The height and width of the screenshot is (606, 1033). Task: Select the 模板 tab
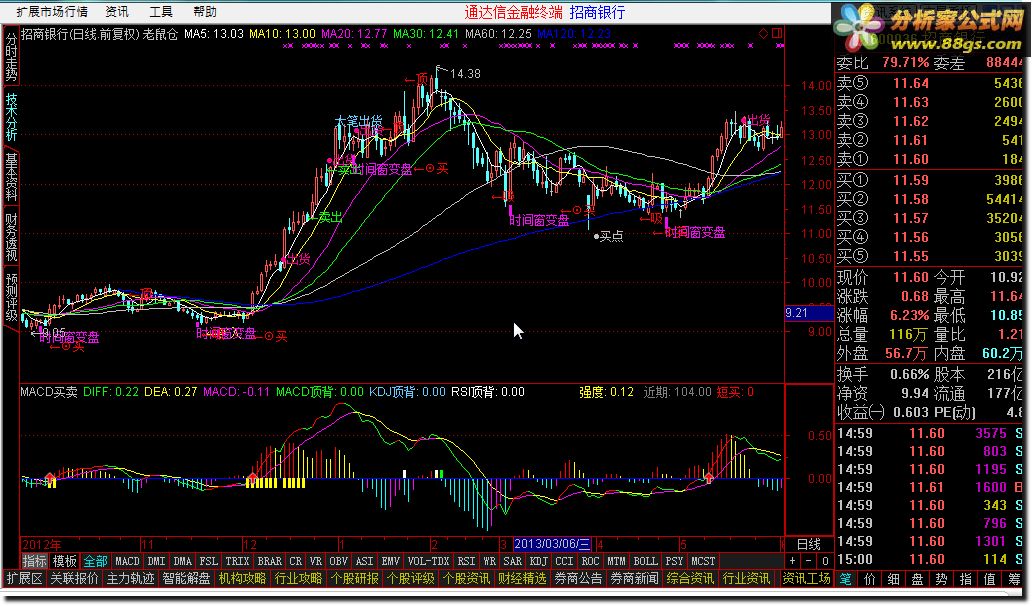(x=65, y=561)
